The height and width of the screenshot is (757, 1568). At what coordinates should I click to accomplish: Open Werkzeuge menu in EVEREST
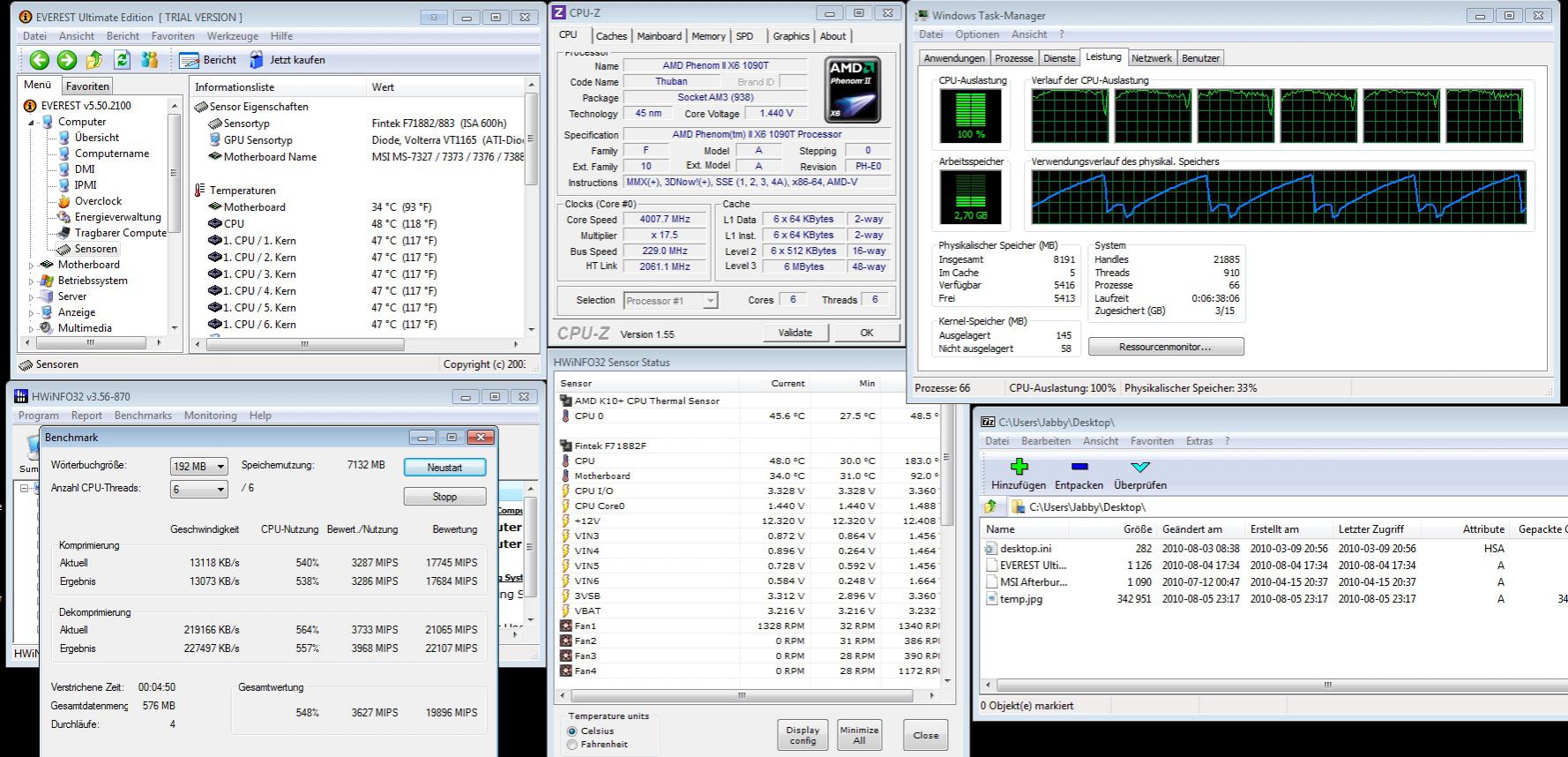tap(233, 36)
